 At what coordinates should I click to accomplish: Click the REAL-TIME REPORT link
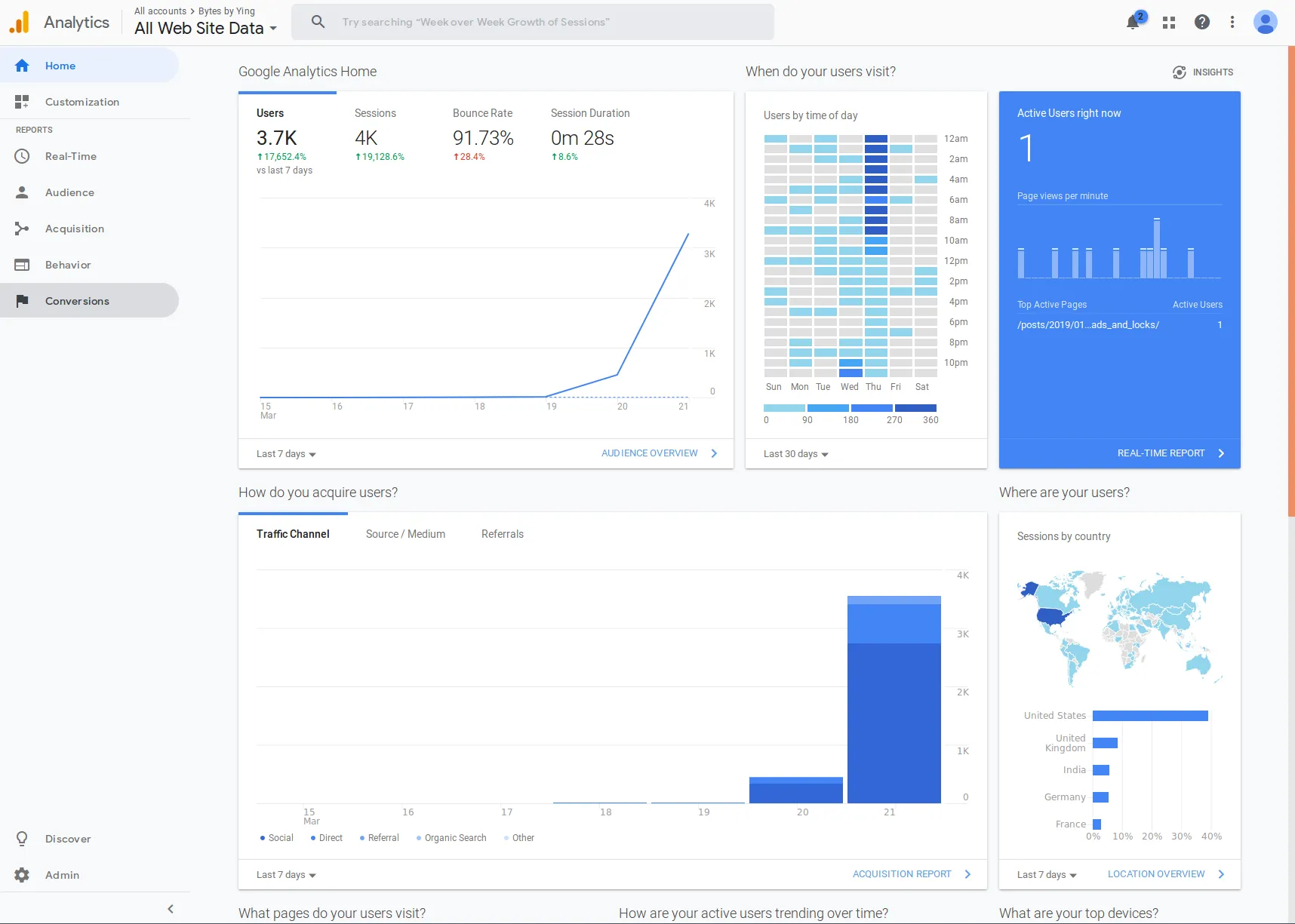[x=1161, y=453]
